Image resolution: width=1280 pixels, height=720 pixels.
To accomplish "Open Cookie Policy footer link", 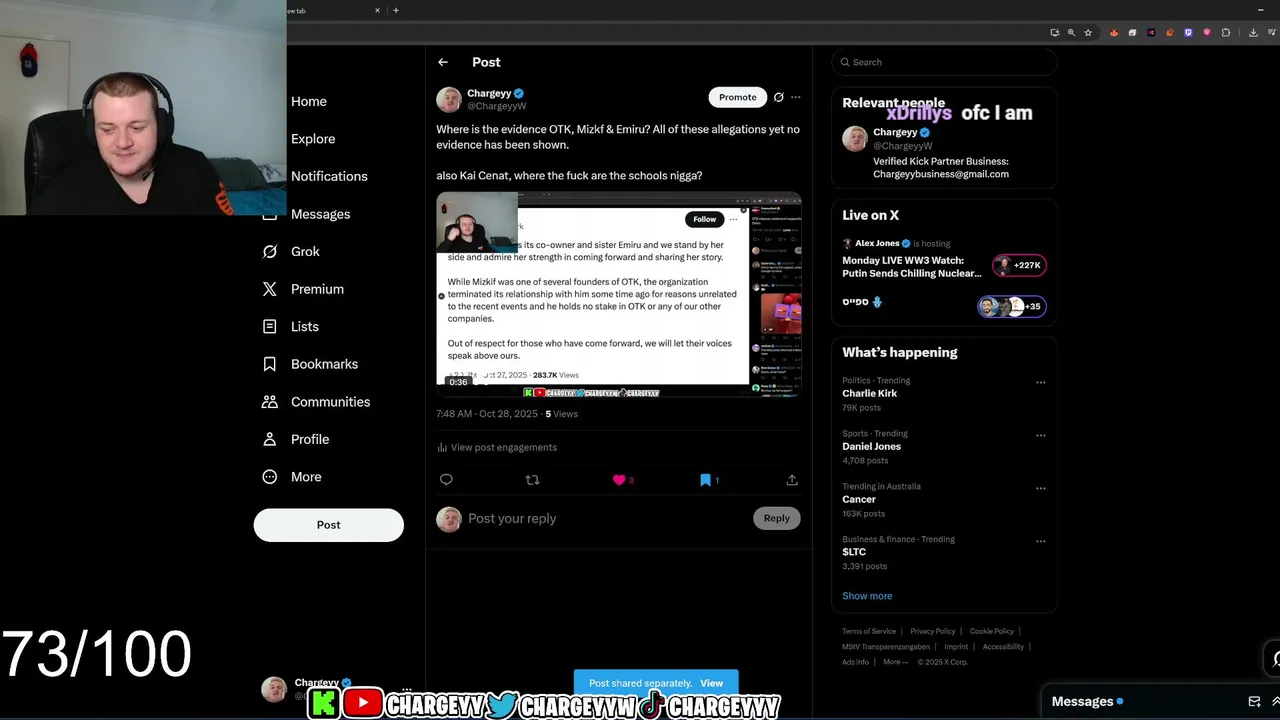I will [x=992, y=631].
